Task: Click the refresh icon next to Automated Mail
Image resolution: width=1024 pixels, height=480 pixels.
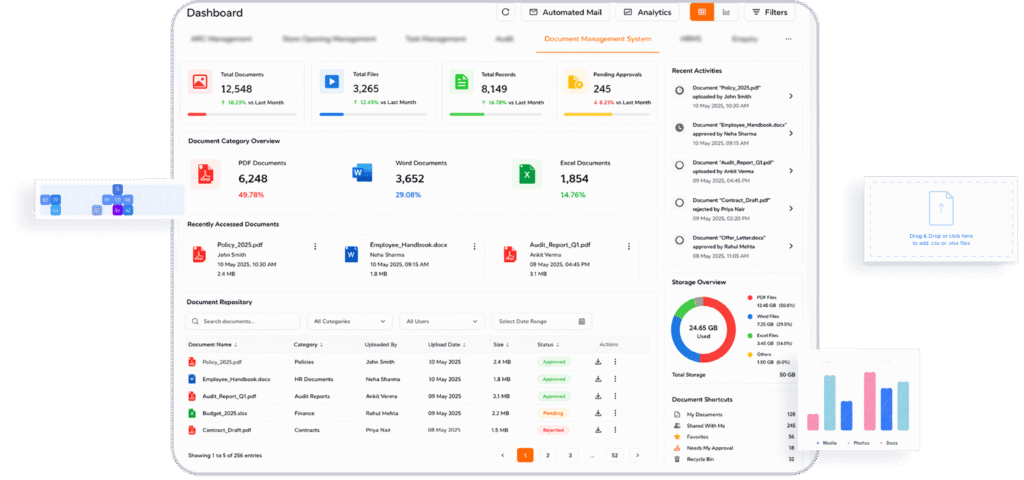Action: 505,12
